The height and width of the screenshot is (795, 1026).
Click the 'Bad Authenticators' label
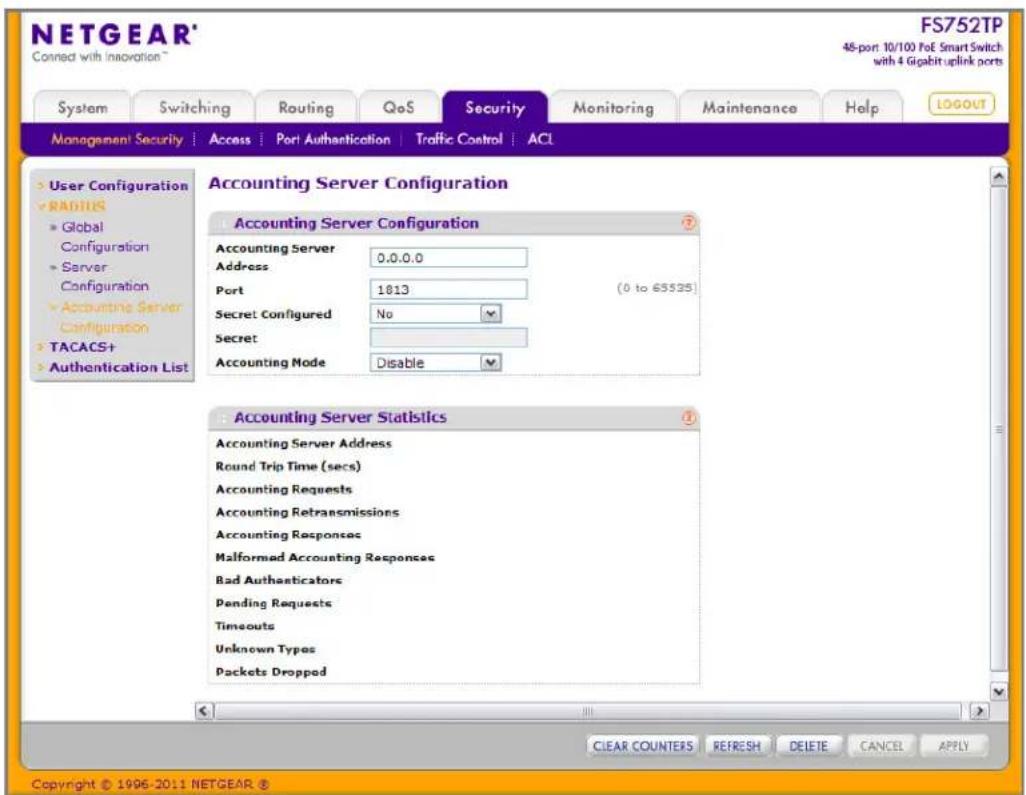(278, 580)
